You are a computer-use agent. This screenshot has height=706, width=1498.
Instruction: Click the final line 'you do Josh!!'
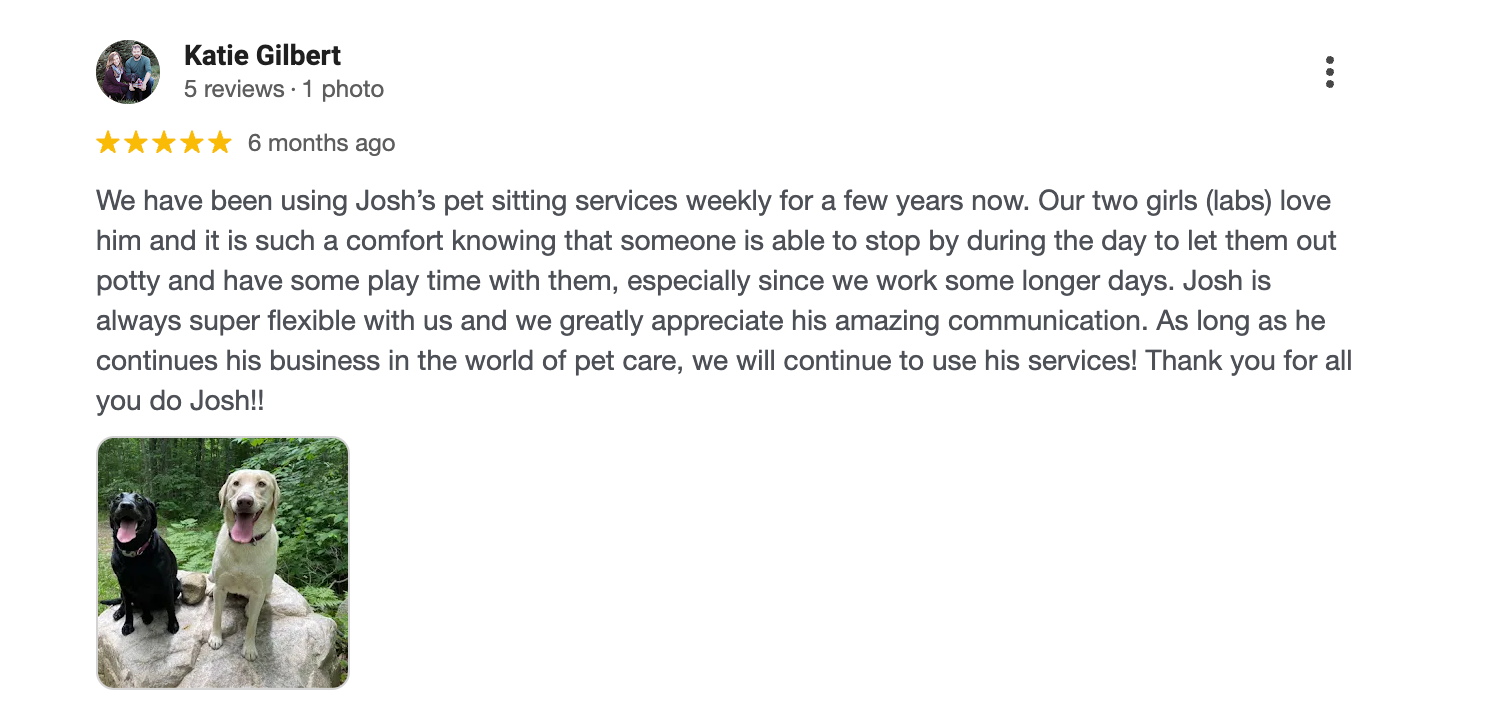tap(180, 401)
